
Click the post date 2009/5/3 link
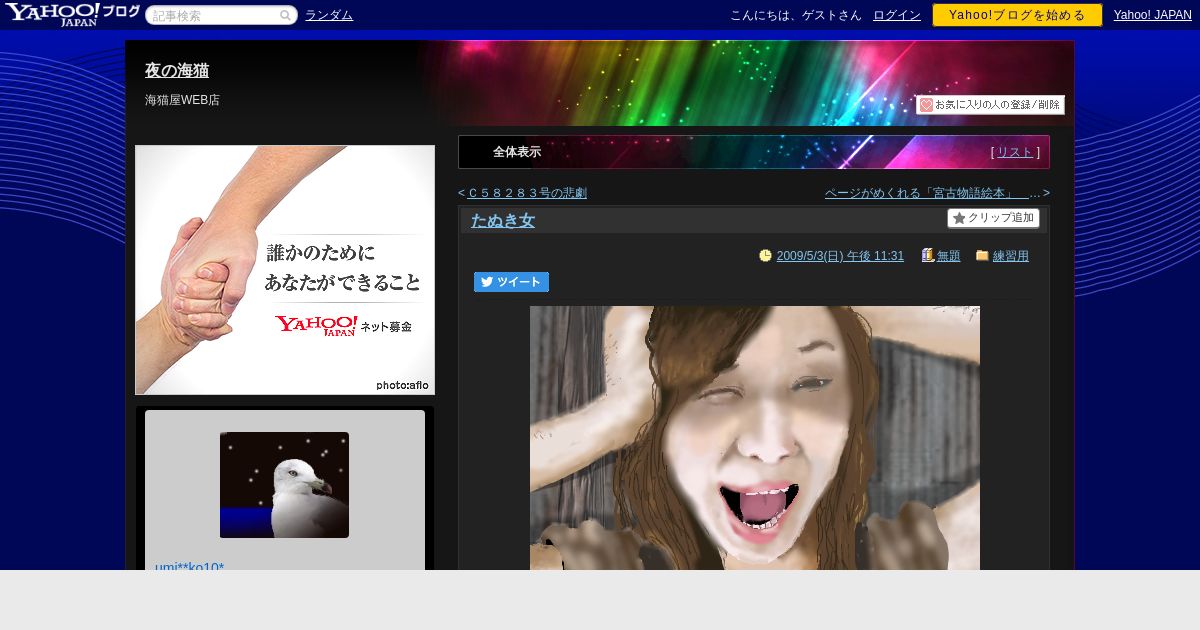pos(840,256)
